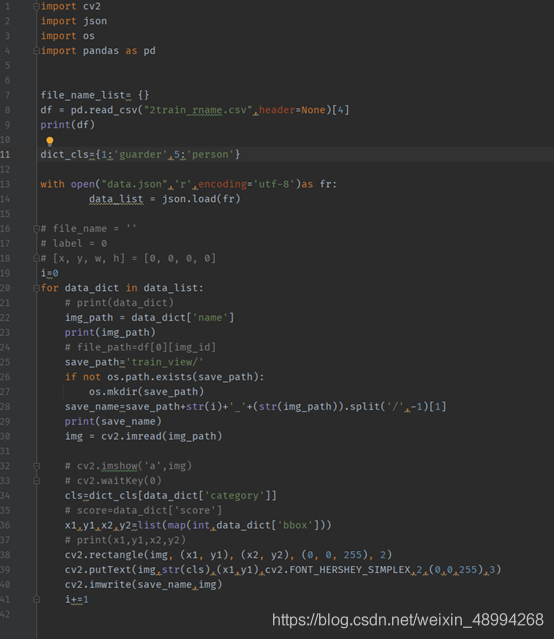Collapse the 'for data_dict in data_list' loop
Viewport: 554px width, 639px height.
36,288
